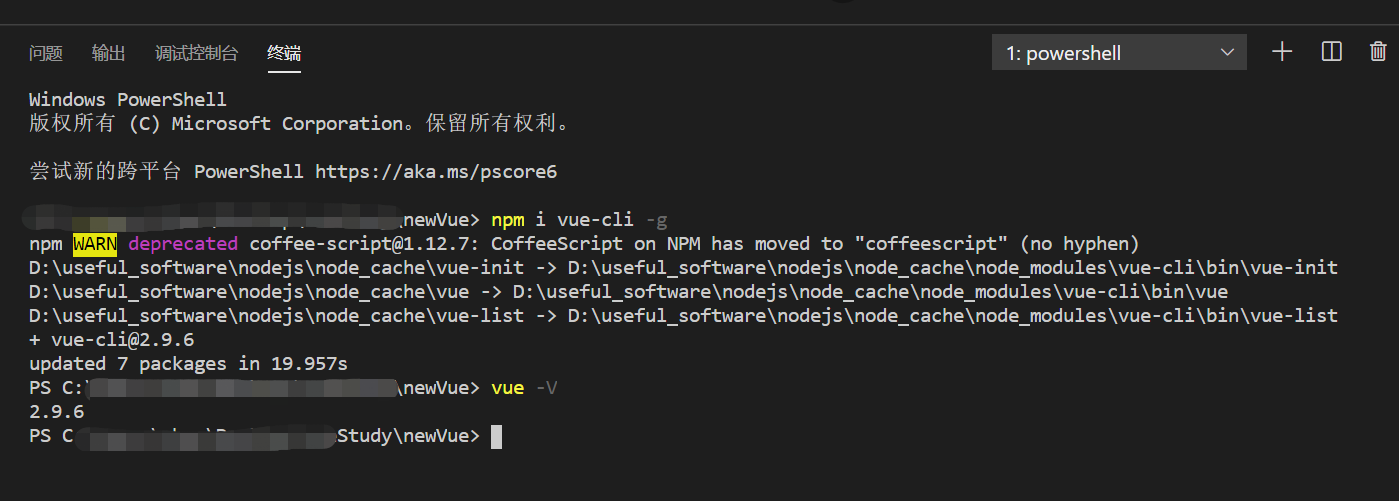
Task: Switch to the 输出 (Output) tab
Action: point(108,54)
